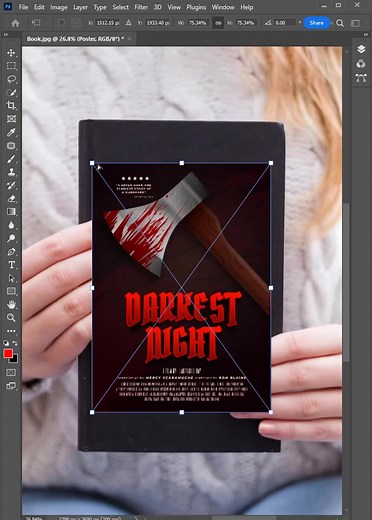Select the Brush tool

tap(11, 159)
